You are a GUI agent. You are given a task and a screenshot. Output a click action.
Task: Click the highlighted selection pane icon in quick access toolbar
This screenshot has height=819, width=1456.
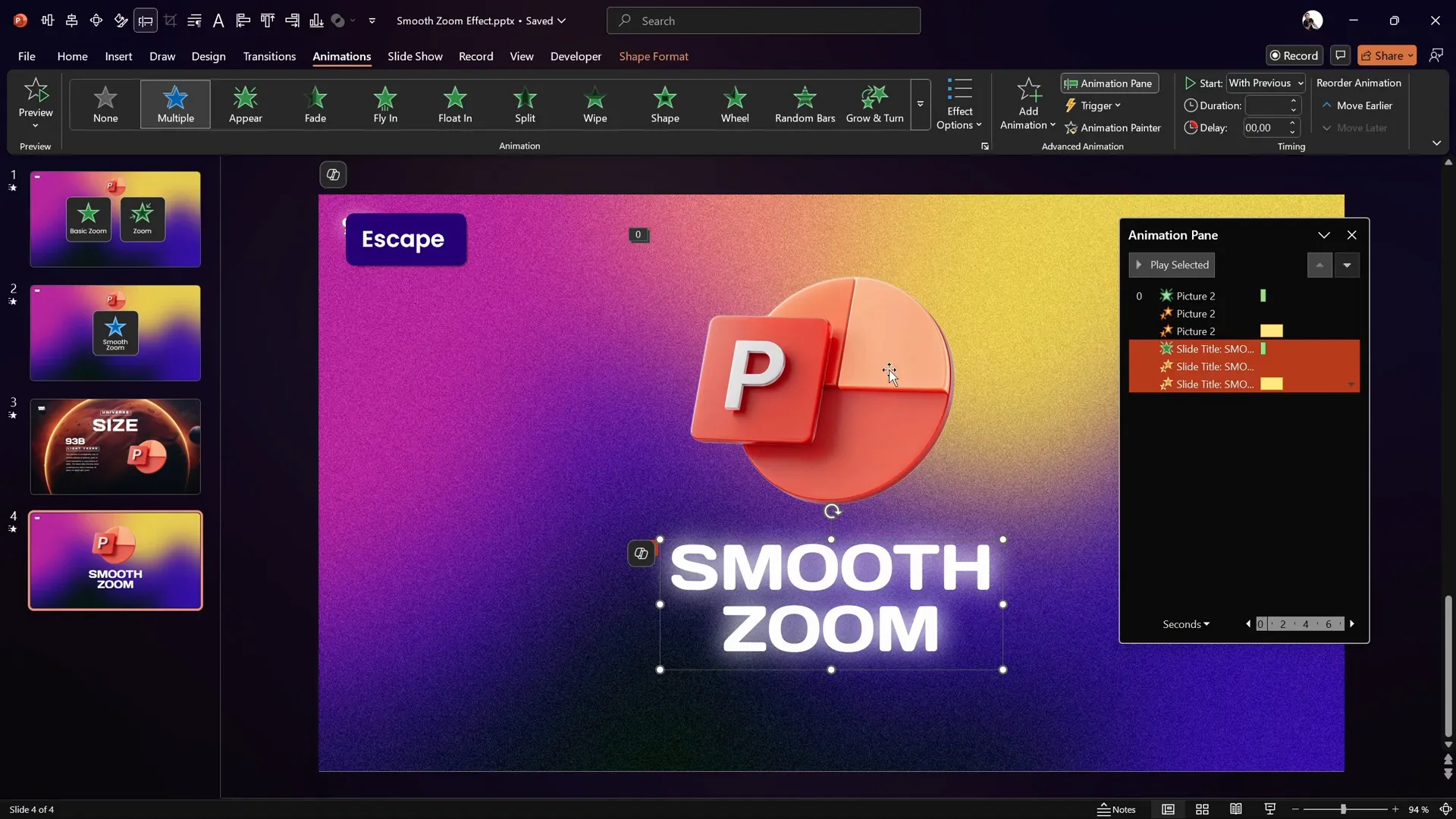(146, 20)
